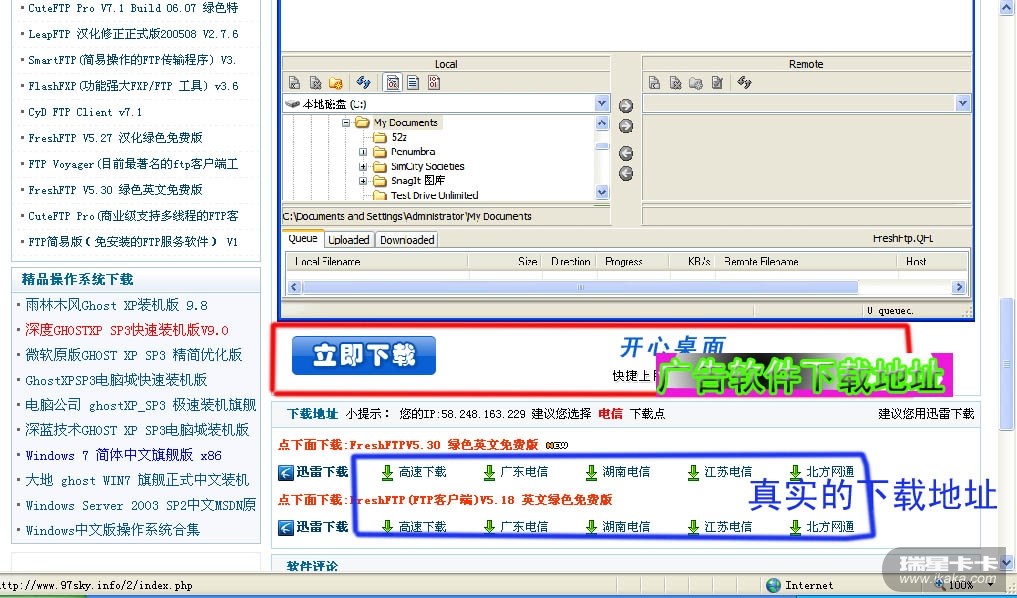The height and width of the screenshot is (598, 1017).
Task: Open link Windows 7 简体中文旗舰版 x86
Action: click(x=123, y=455)
